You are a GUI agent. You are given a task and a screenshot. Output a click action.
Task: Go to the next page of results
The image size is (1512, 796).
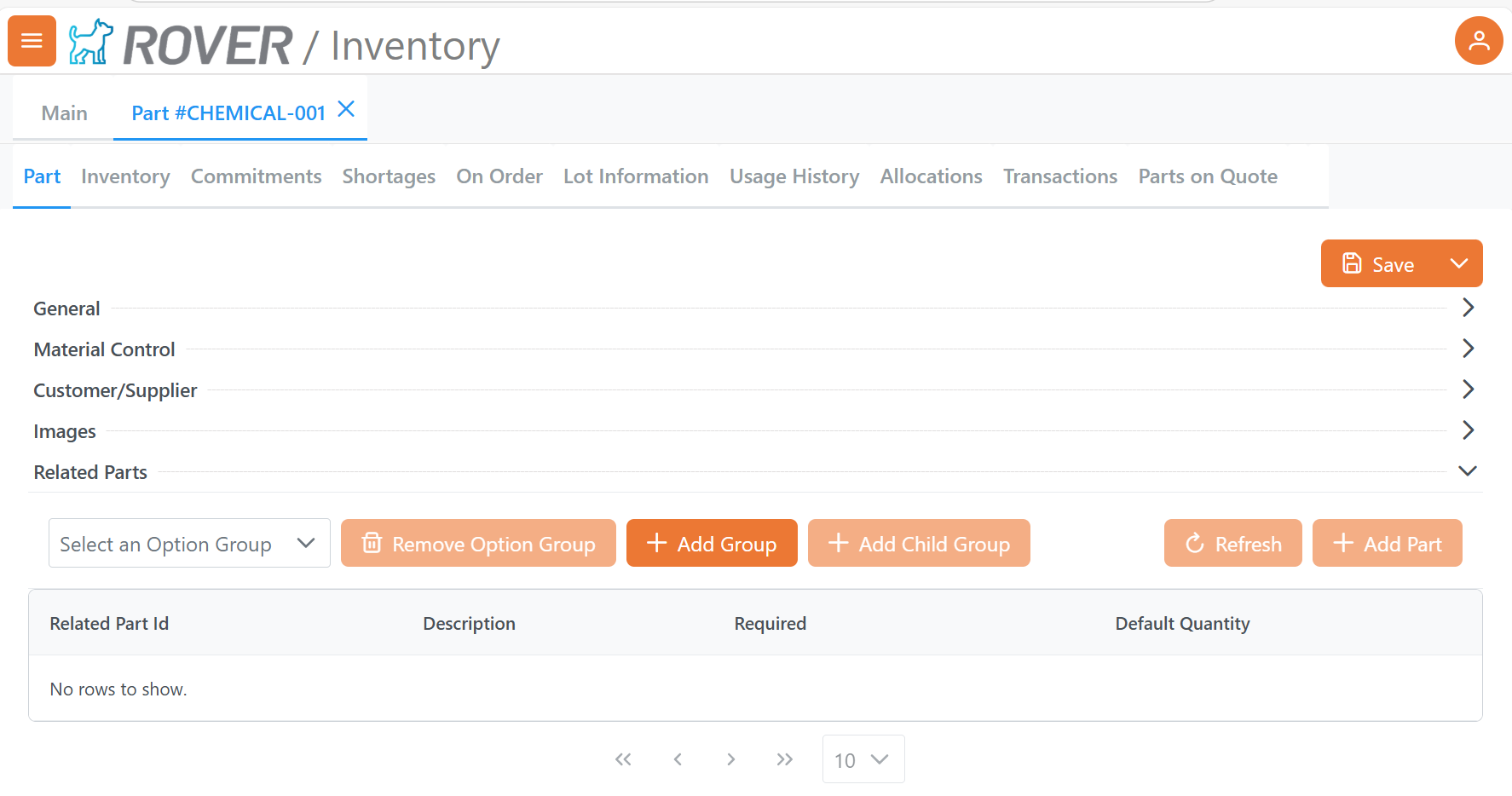point(730,759)
